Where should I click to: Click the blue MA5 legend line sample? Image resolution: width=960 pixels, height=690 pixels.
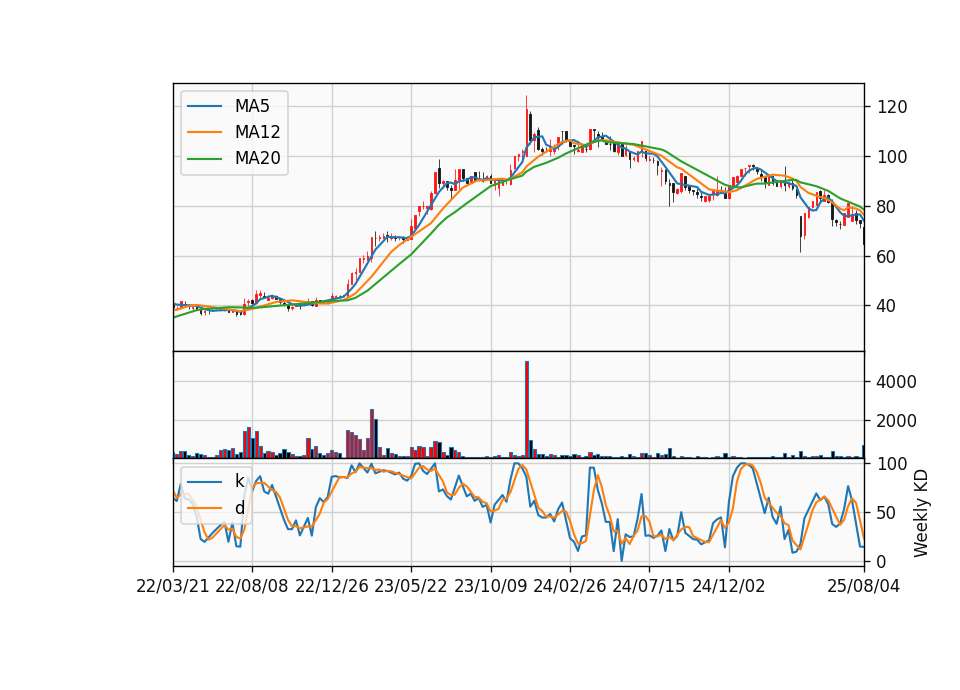[204, 106]
